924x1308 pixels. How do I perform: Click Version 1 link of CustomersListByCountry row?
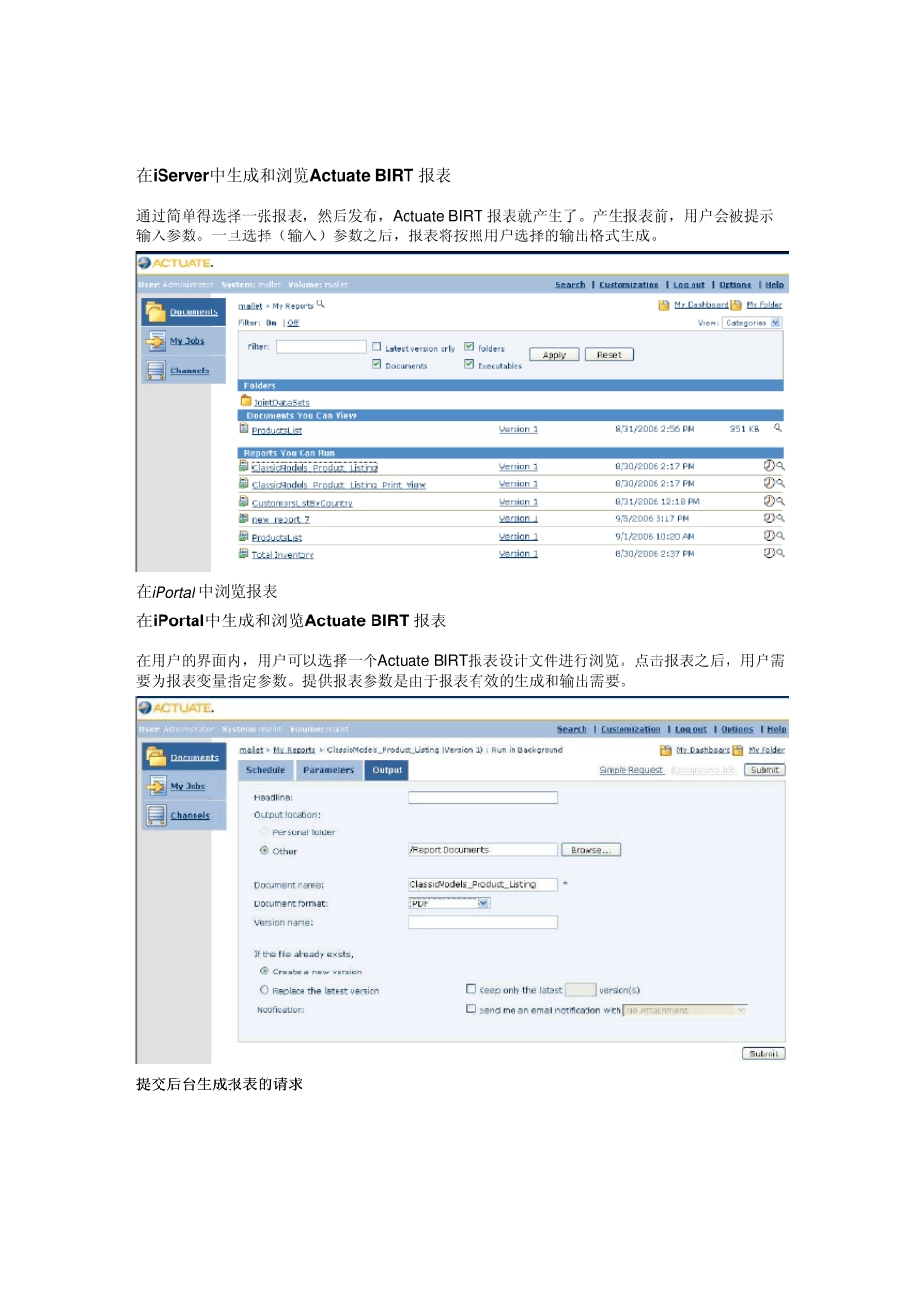pyautogui.click(x=518, y=502)
